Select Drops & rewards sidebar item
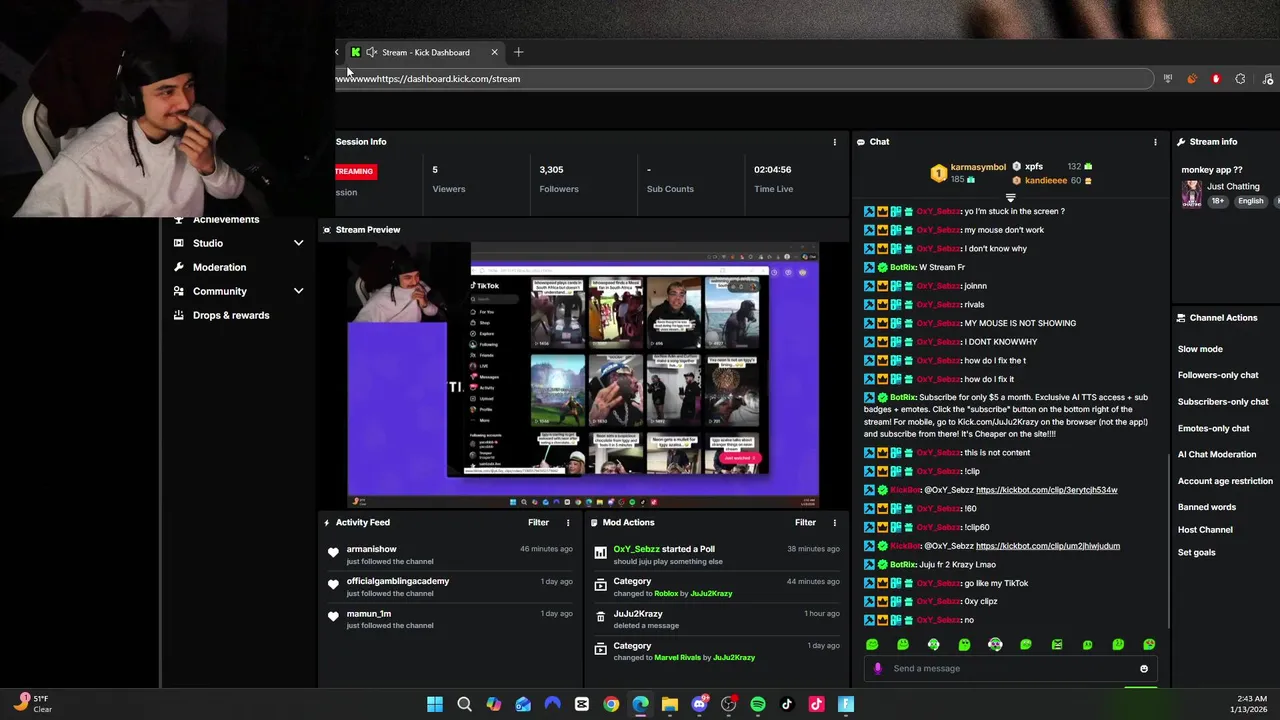The width and height of the screenshot is (1280, 720). [x=231, y=315]
